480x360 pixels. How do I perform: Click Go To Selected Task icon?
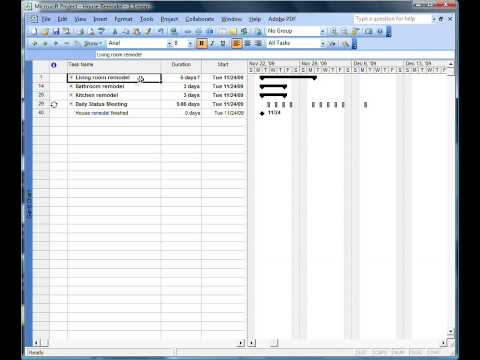356,31
